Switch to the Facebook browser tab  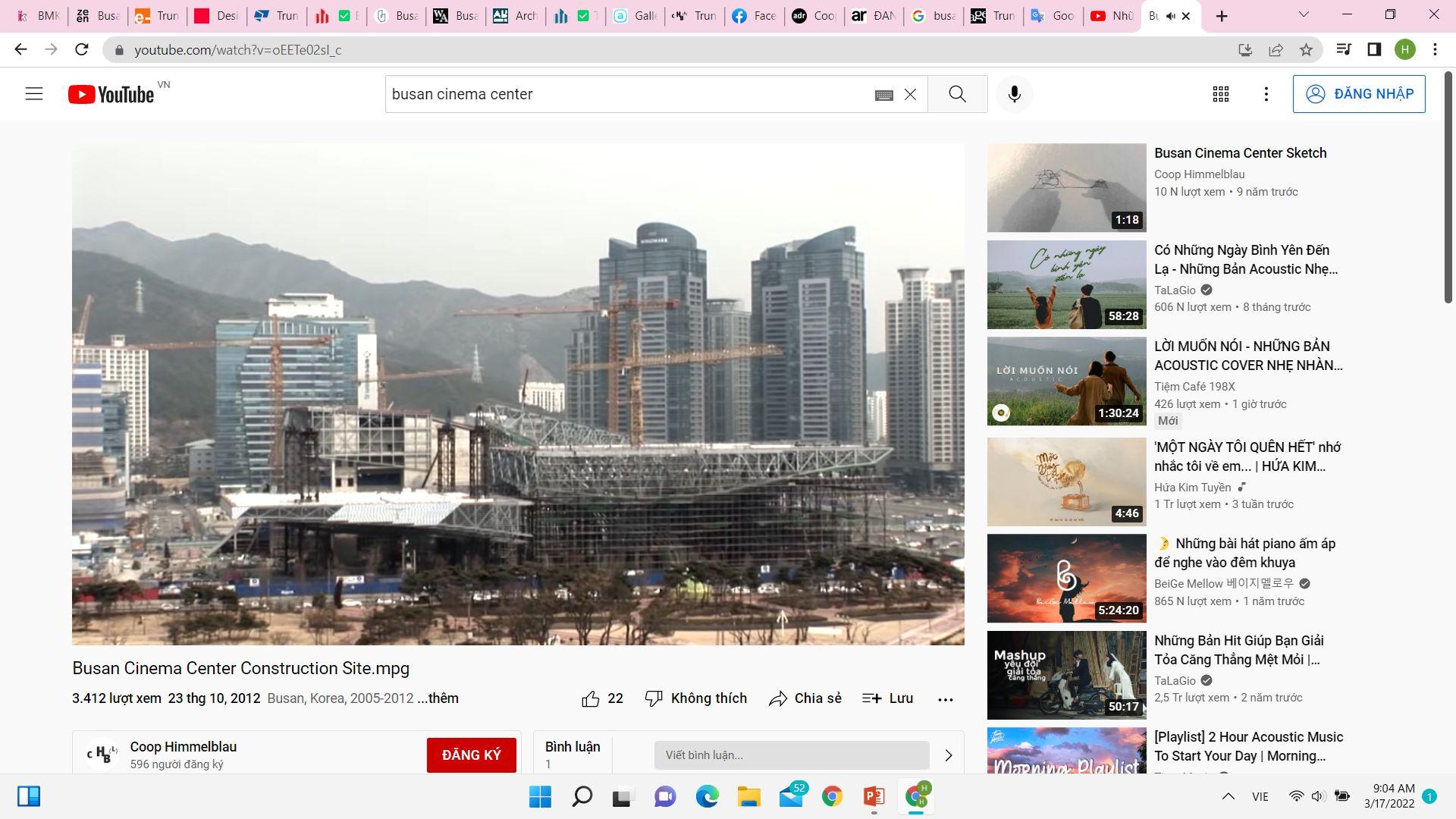(x=754, y=16)
